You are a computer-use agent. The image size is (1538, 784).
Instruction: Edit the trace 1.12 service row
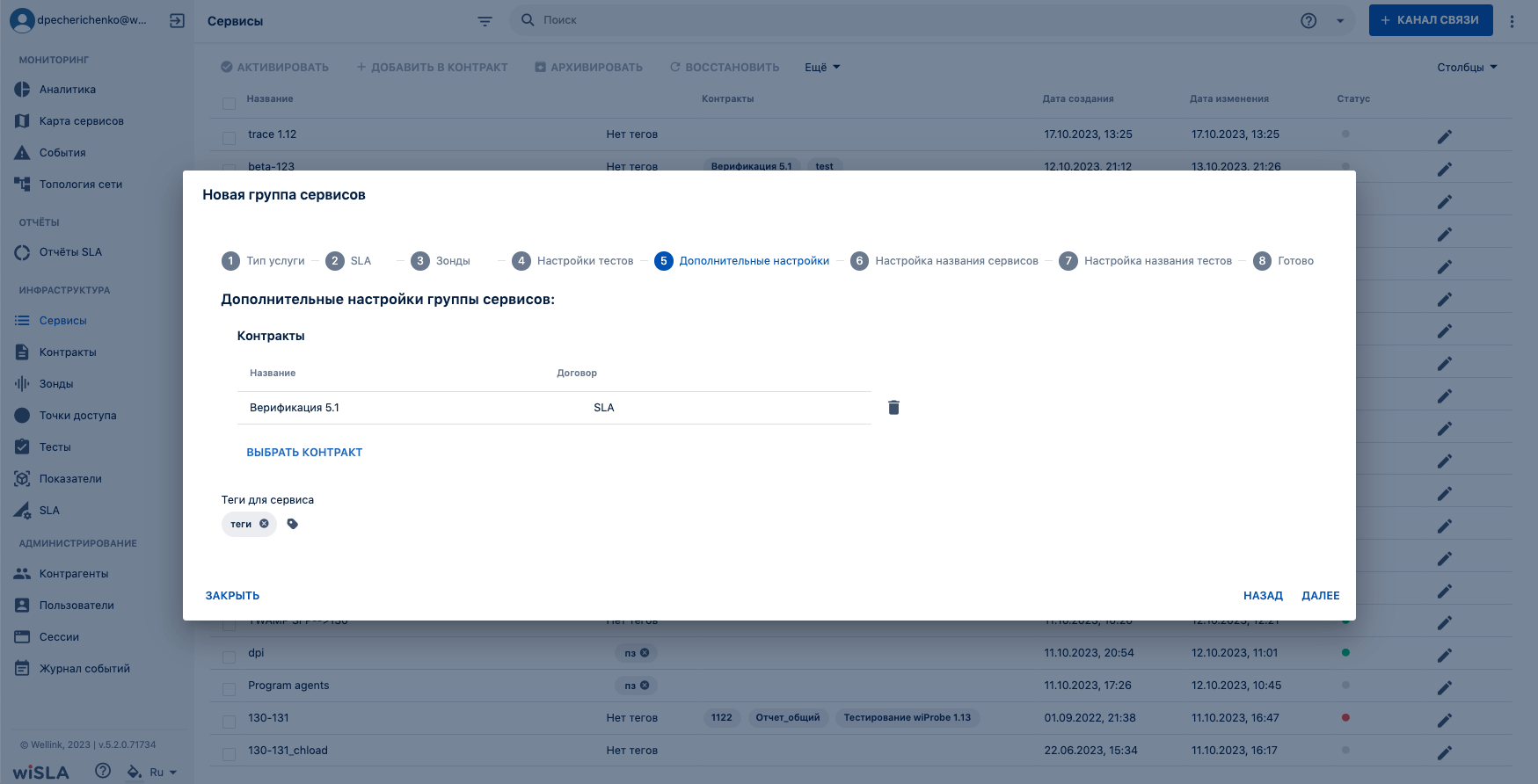pyautogui.click(x=1444, y=136)
